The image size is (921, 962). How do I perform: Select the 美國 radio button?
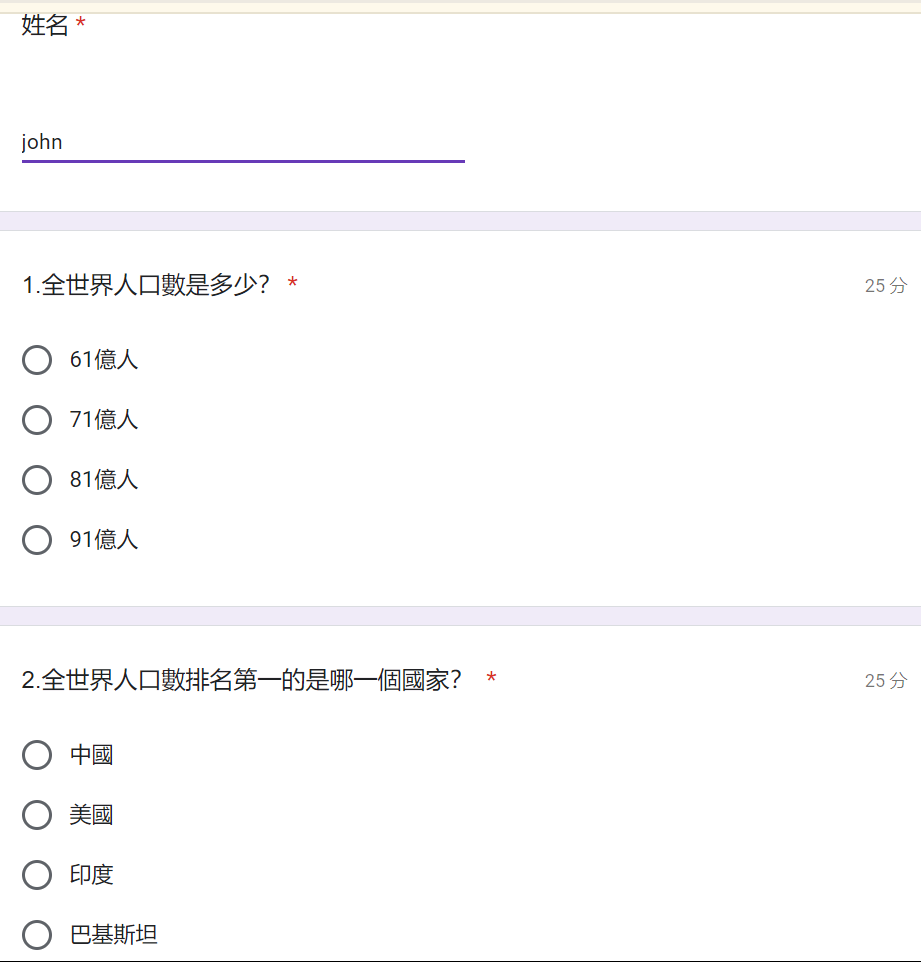37,815
